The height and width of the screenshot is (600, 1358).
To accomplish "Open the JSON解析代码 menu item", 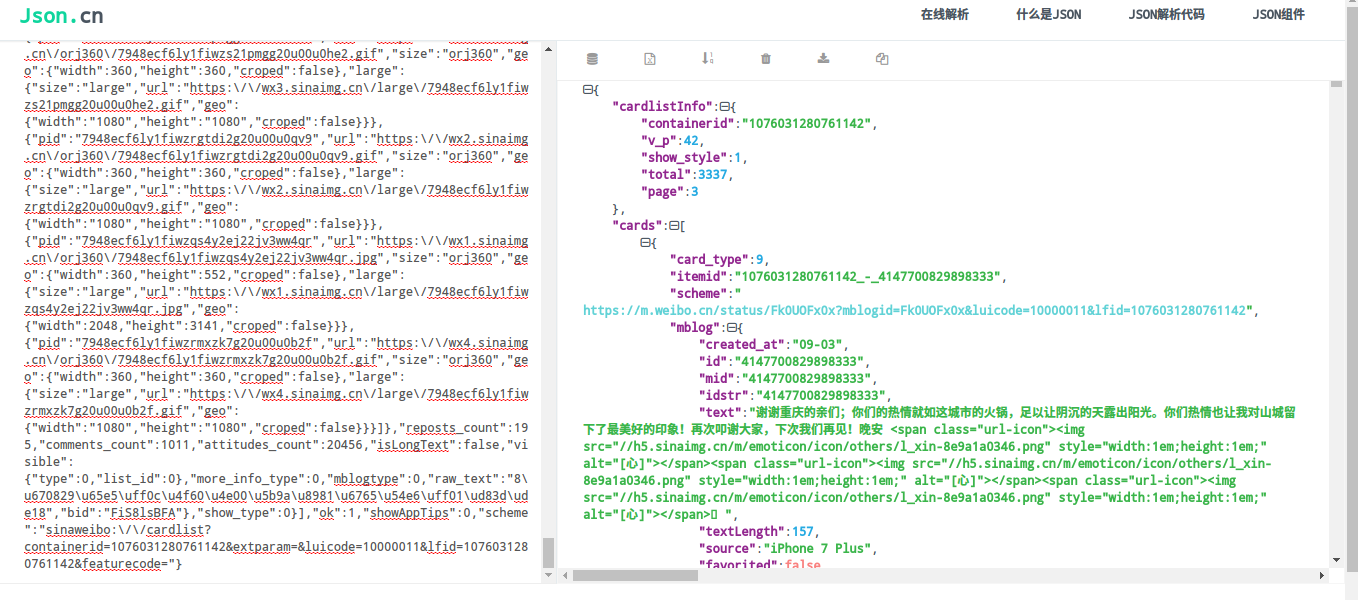I will [1167, 15].
